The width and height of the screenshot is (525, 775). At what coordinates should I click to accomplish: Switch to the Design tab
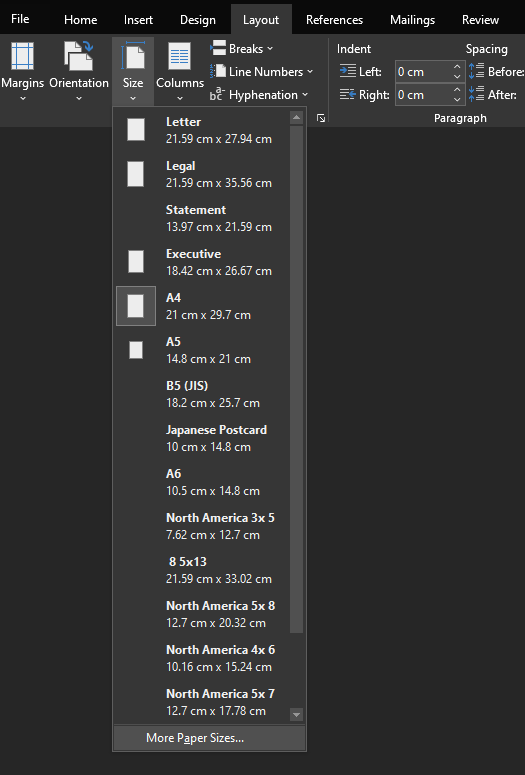coord(198,20)
